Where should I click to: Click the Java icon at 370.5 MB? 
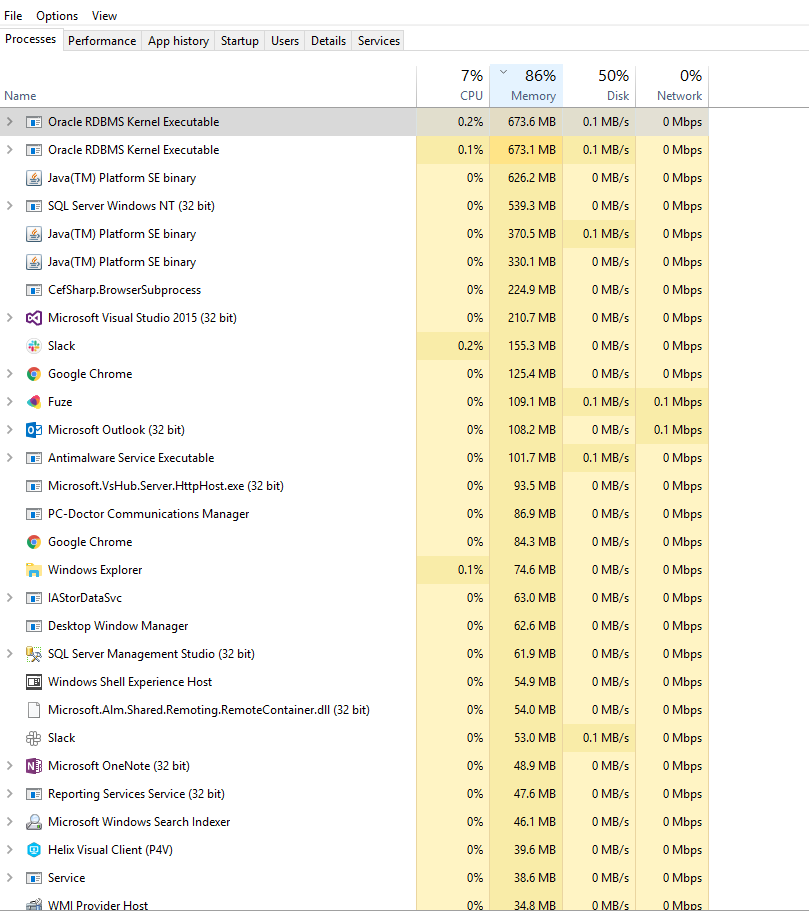coord(34,234)
